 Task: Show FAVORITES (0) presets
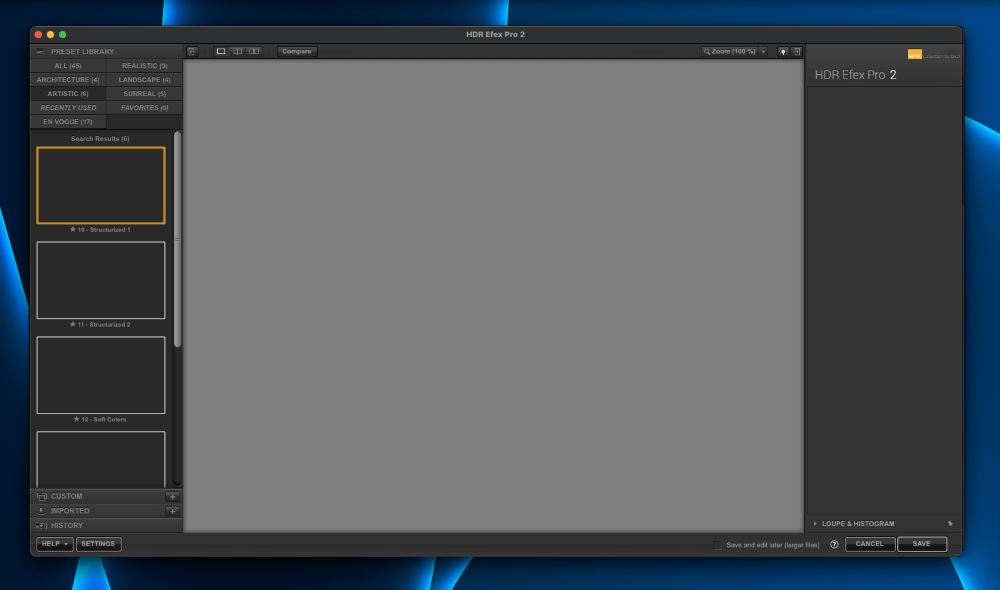(145, 108)
